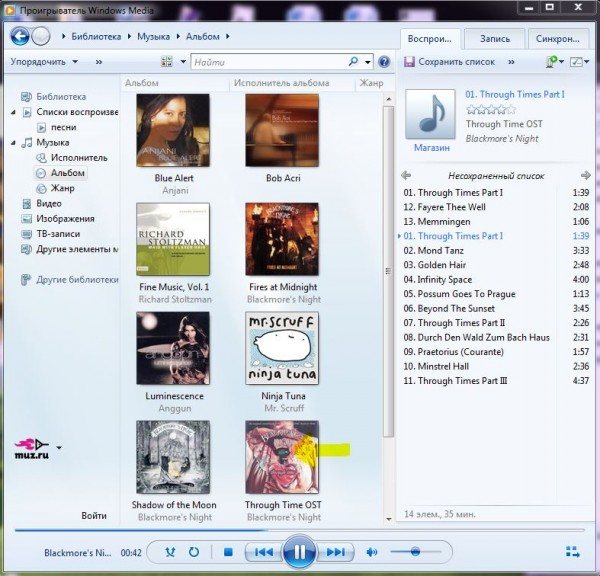This screenshot has width=600, height=576.
Task: Select track 12. Fayere Thee Well
Action: pos(496,207)
